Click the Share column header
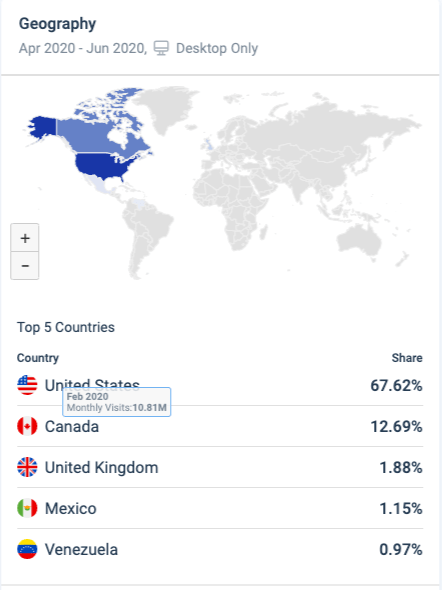The image size is (442, 590). click(407, 357)
